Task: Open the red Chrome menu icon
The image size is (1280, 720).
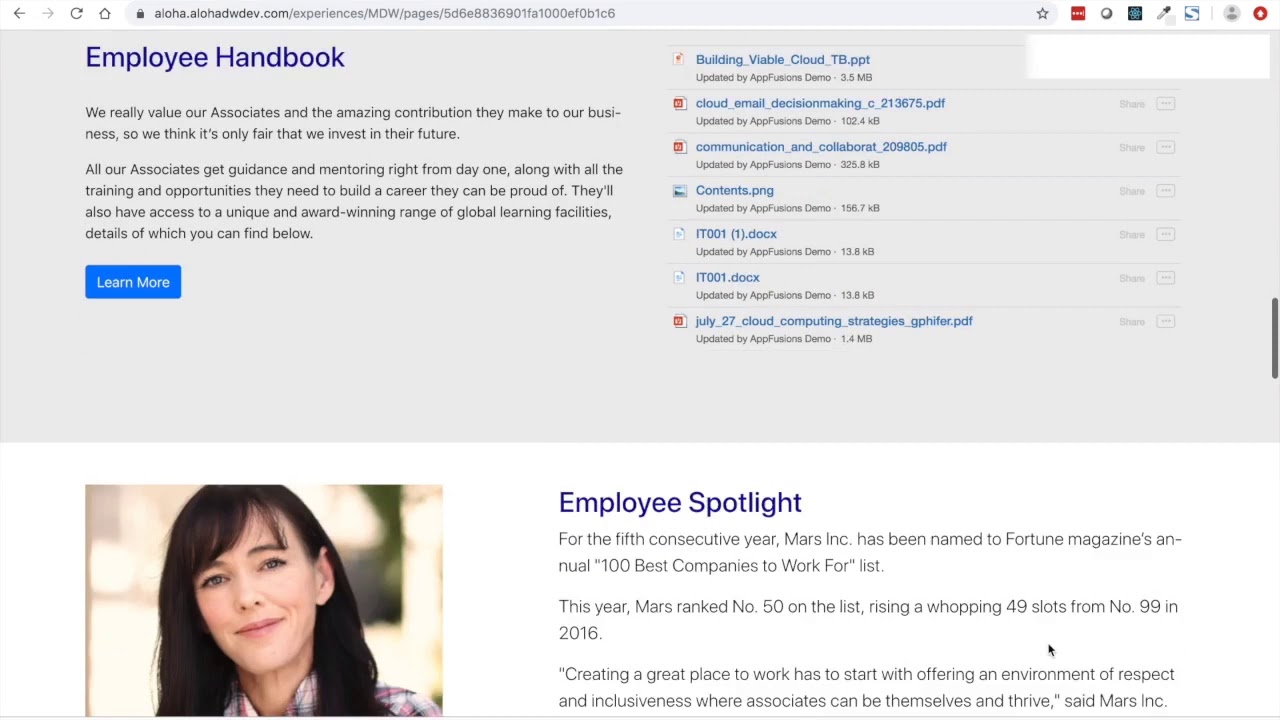Action: [1260, 13]
